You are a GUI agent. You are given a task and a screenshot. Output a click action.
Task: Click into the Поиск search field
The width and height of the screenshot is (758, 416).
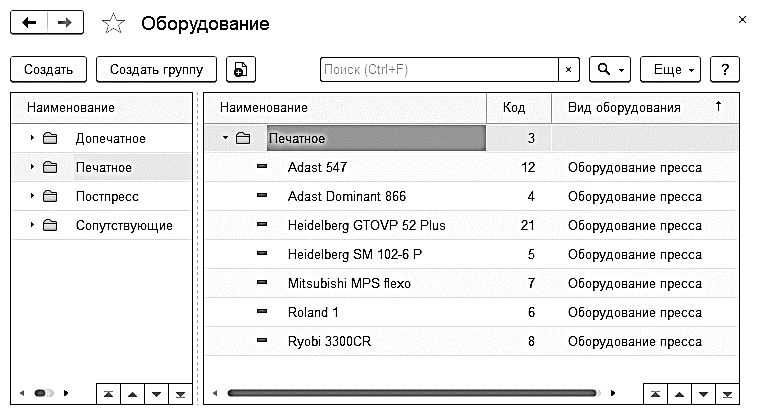[438, 70]
